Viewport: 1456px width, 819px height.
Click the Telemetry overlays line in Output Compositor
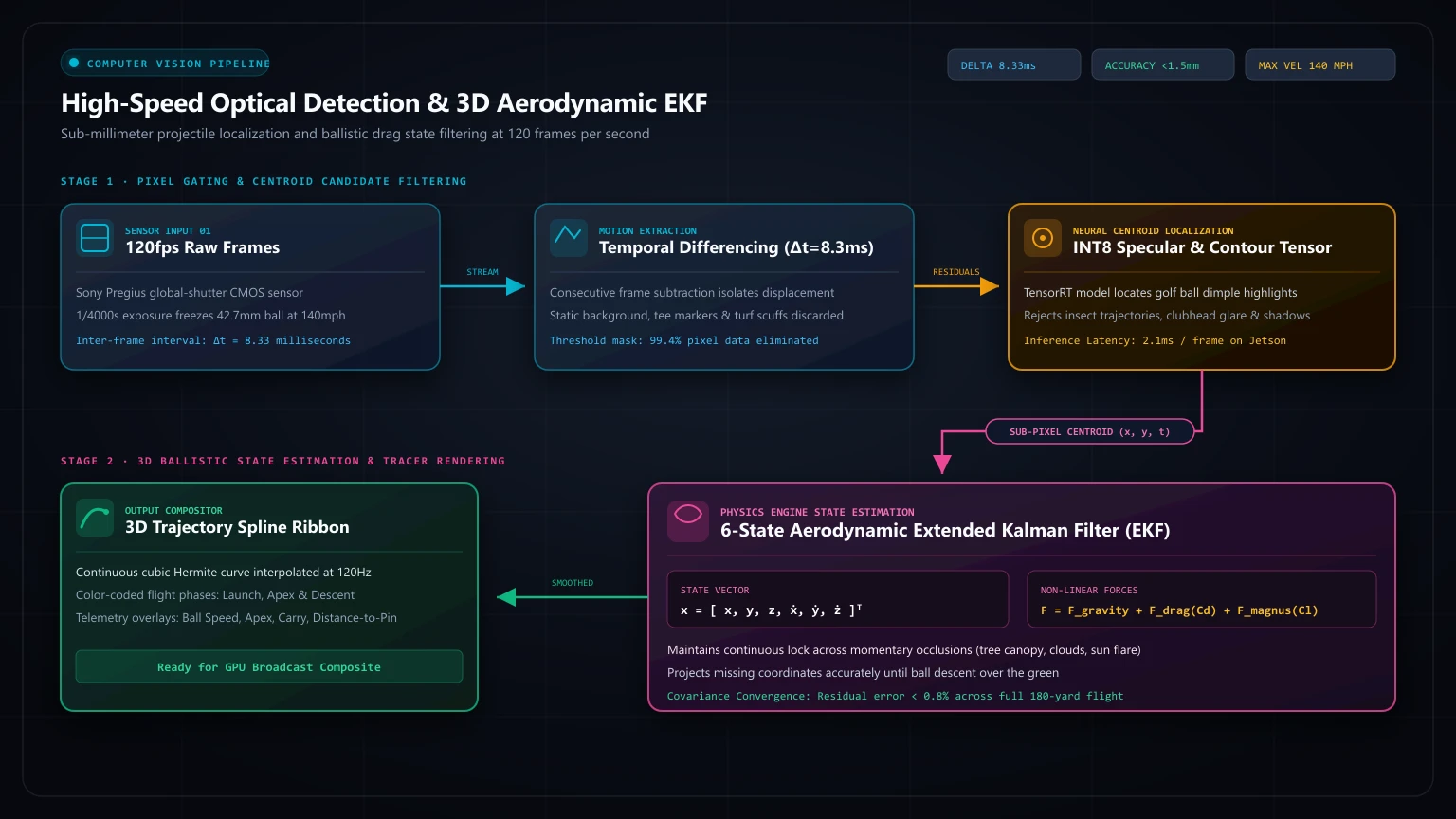point(236,618)
